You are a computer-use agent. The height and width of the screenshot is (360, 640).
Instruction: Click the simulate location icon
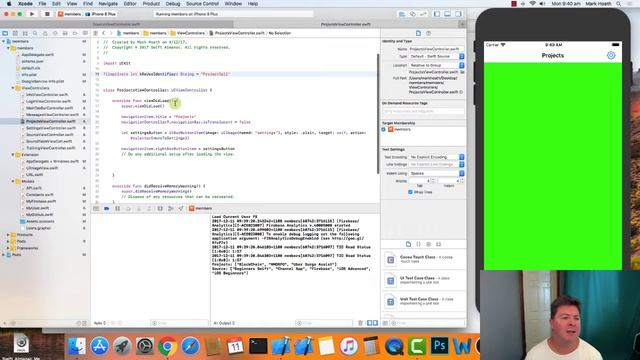click(x=181, y=209)
